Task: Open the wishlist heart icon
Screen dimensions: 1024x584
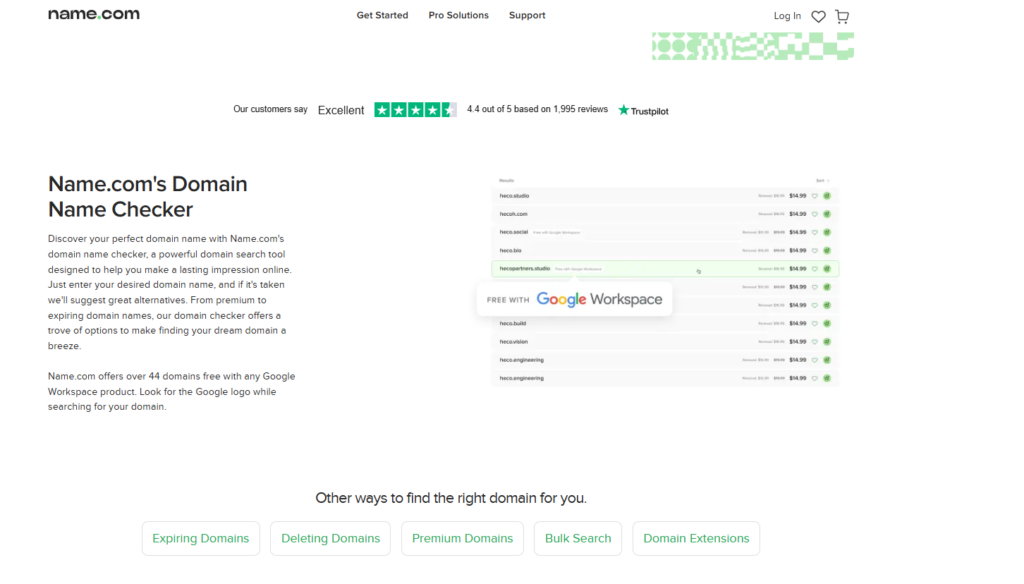Action: click(818, 16)
